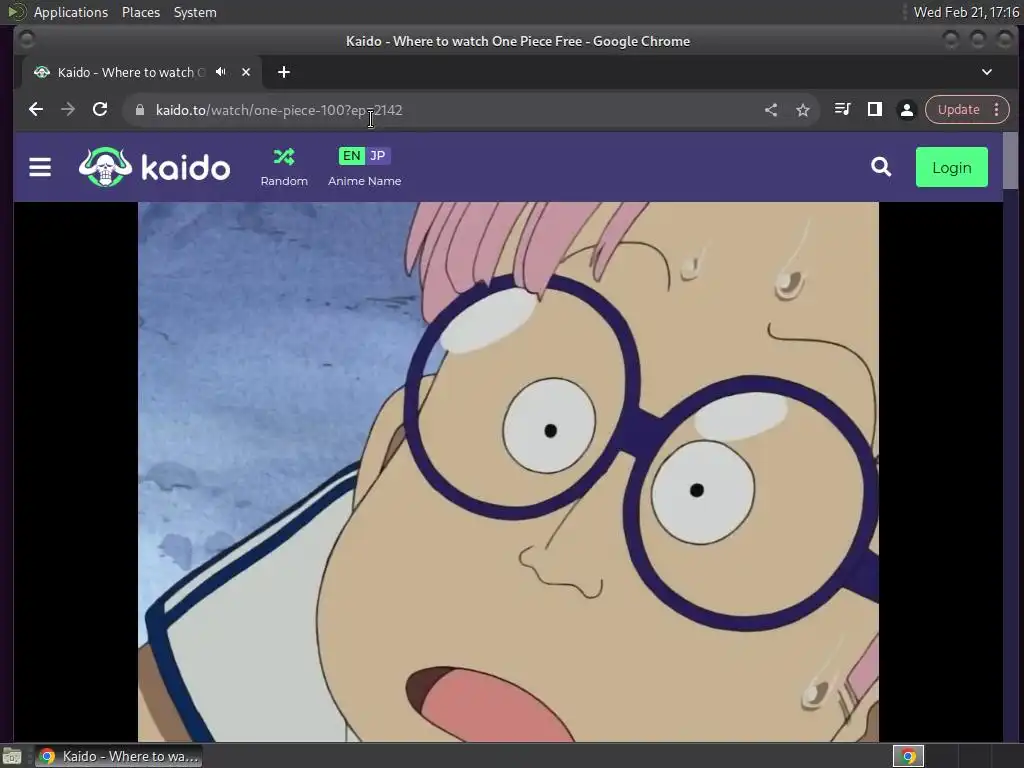This screenshot has height=768, width=1024.
Task: Click the clock showing Wed Feb 21
Action: click(x=965, y=12)
